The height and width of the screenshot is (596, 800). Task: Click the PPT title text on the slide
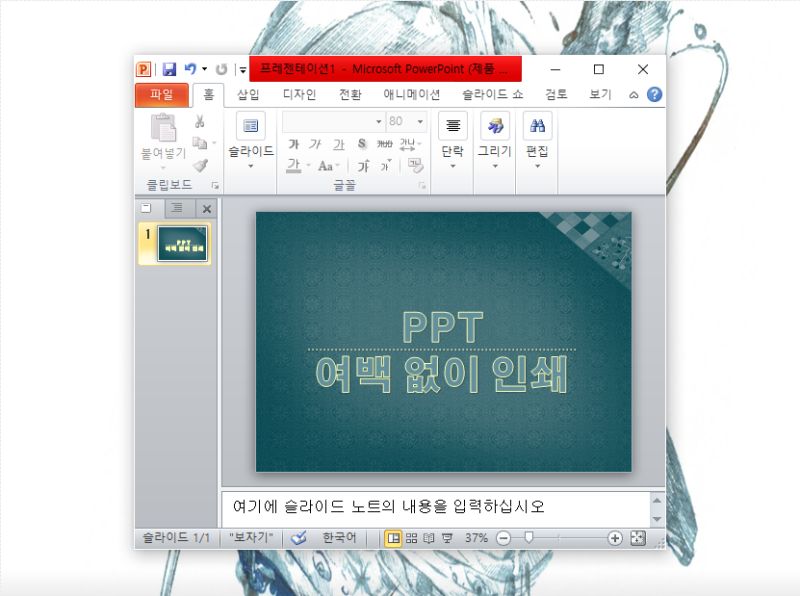pyautogui.click(x=442, y=328)
